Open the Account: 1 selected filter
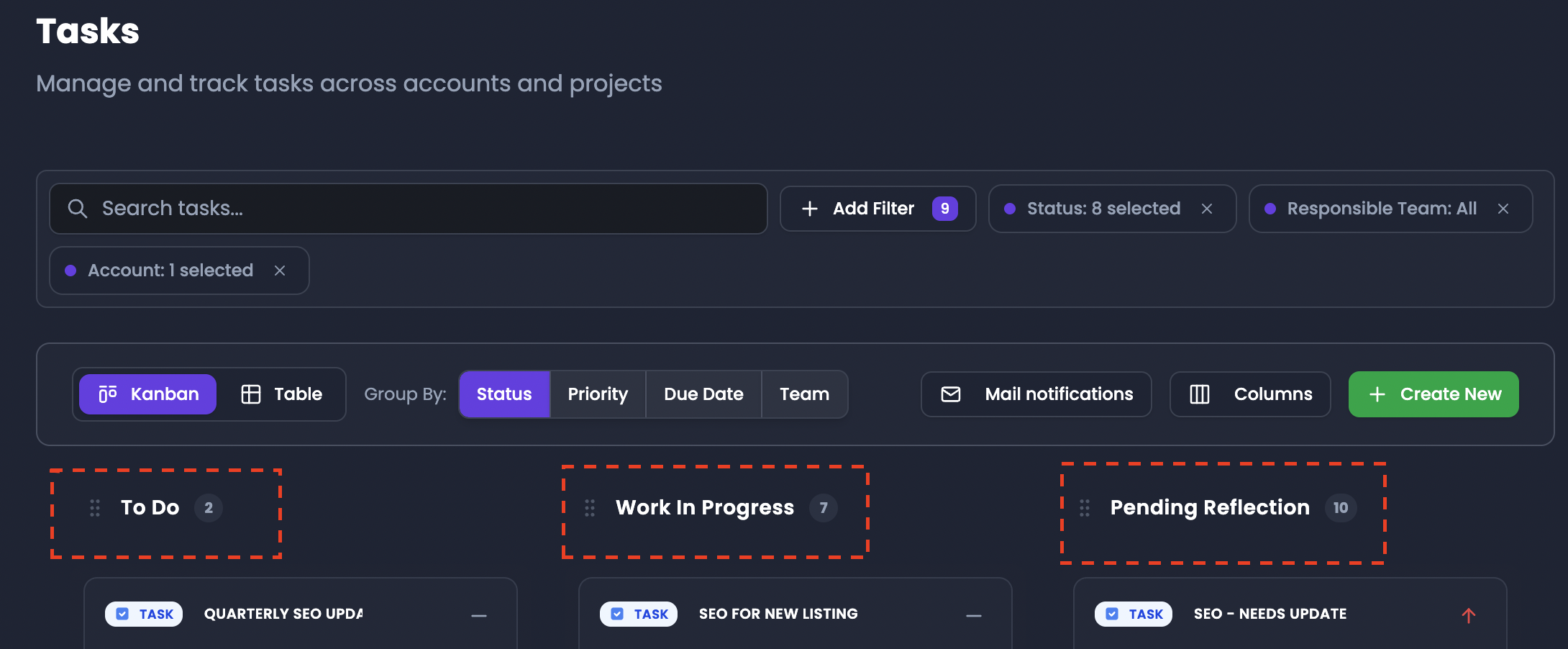Viewport: 1568px width, 649px height. tap(170, 271)
